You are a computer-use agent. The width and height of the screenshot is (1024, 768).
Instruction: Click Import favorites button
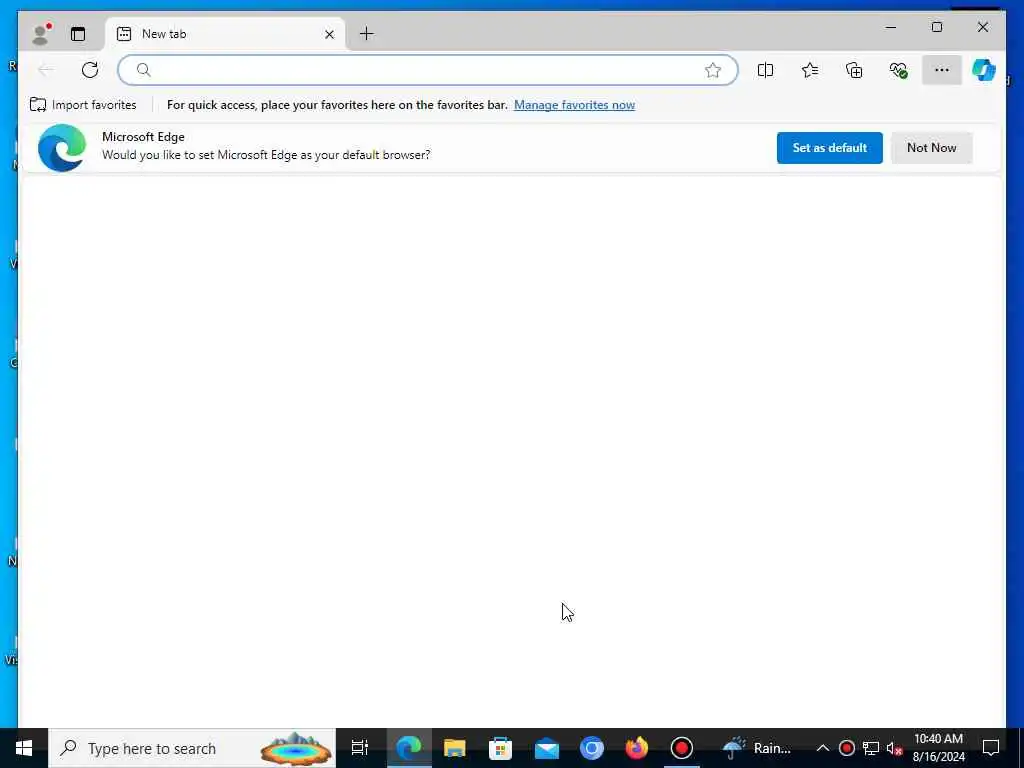pos(83,104)
